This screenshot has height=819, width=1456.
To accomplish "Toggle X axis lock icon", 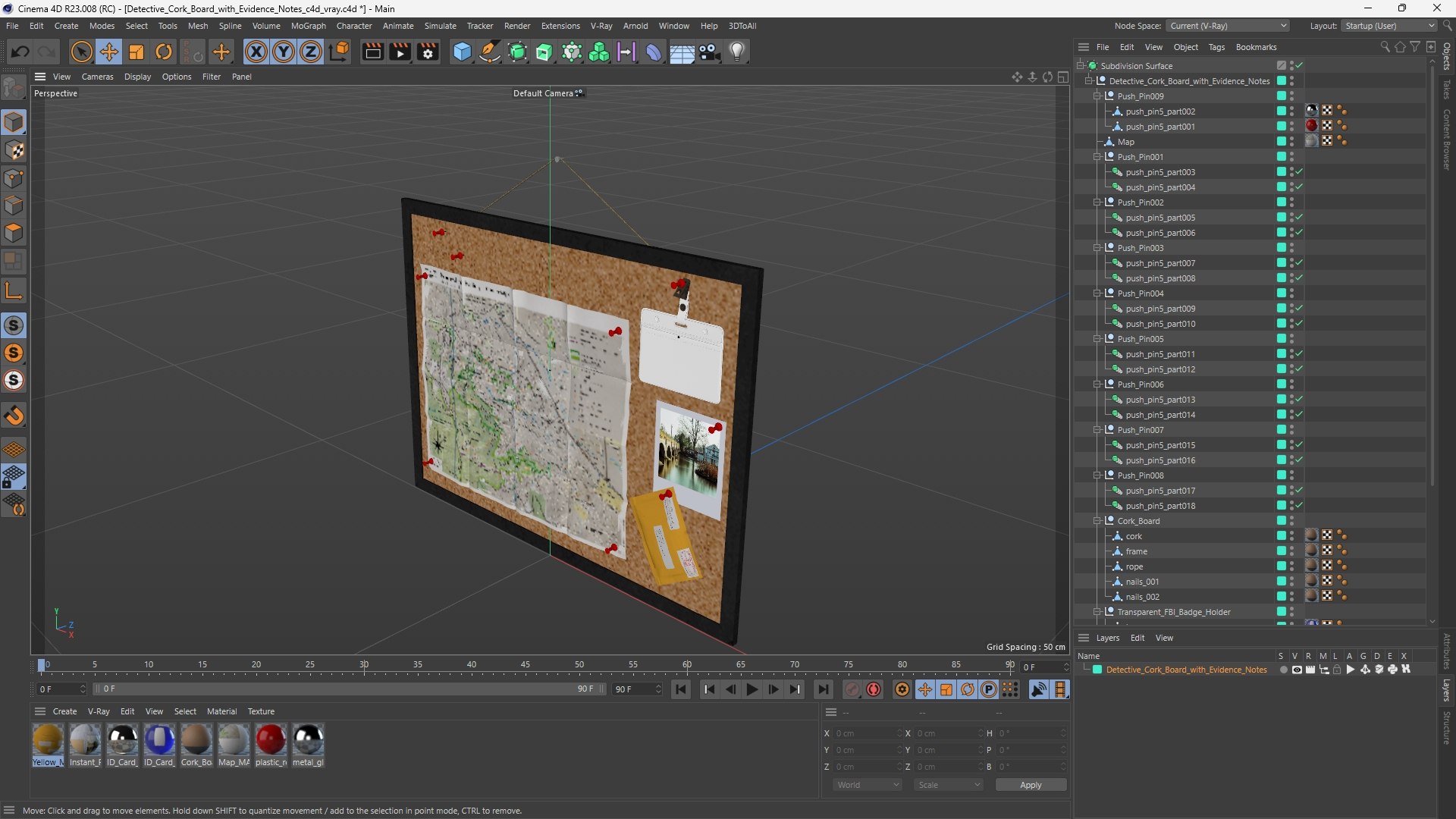I will pos(256,52).
